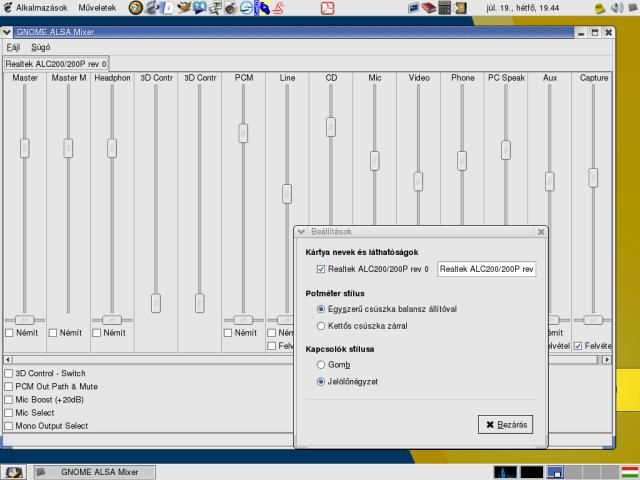Screen dimensions: 640x480
Task: Enable the Mic Boost (+20dB) checkbox
Action: (x=9, y=399)
